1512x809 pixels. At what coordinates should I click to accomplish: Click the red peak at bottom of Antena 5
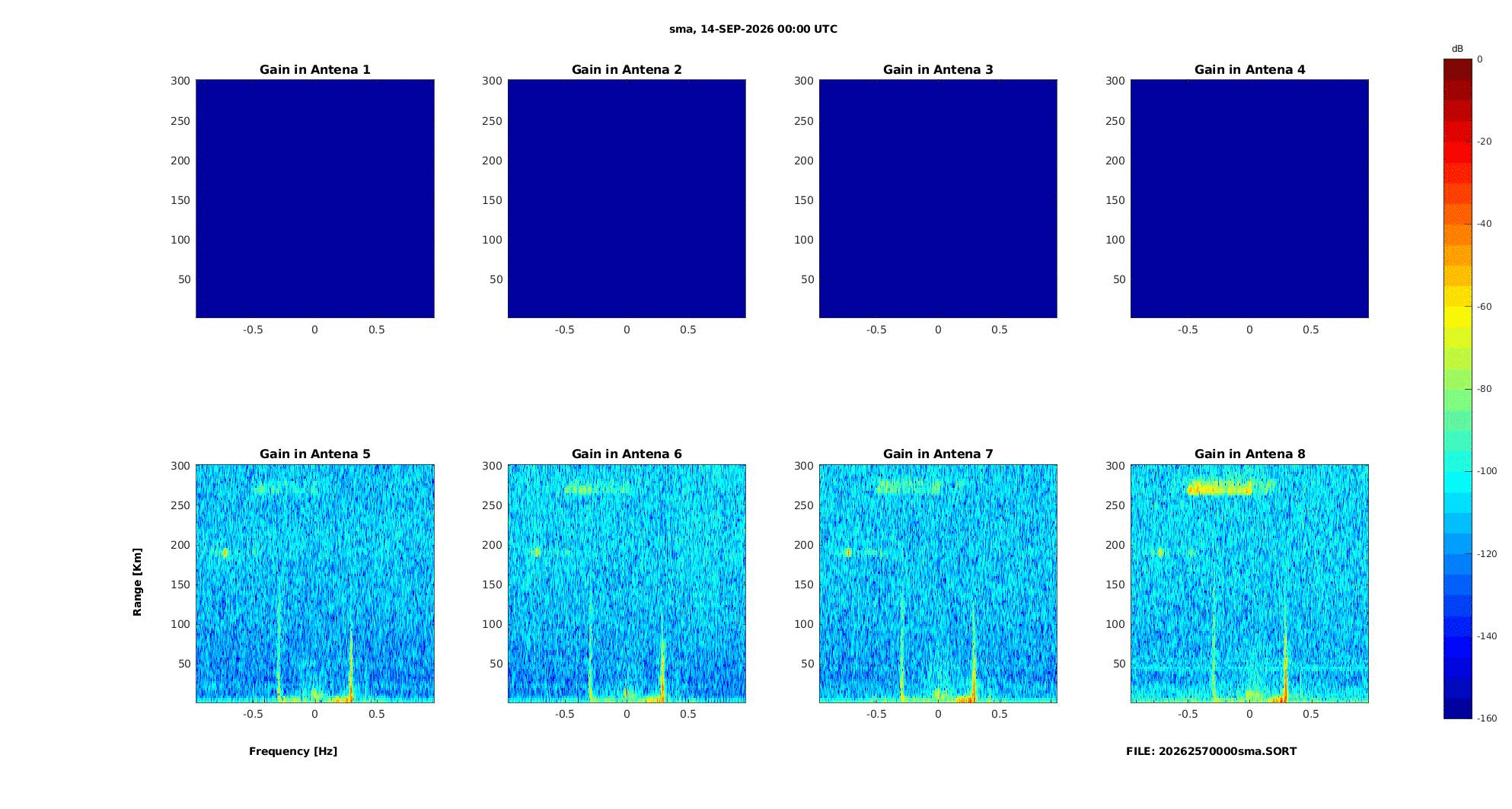(x=350, y=693)
